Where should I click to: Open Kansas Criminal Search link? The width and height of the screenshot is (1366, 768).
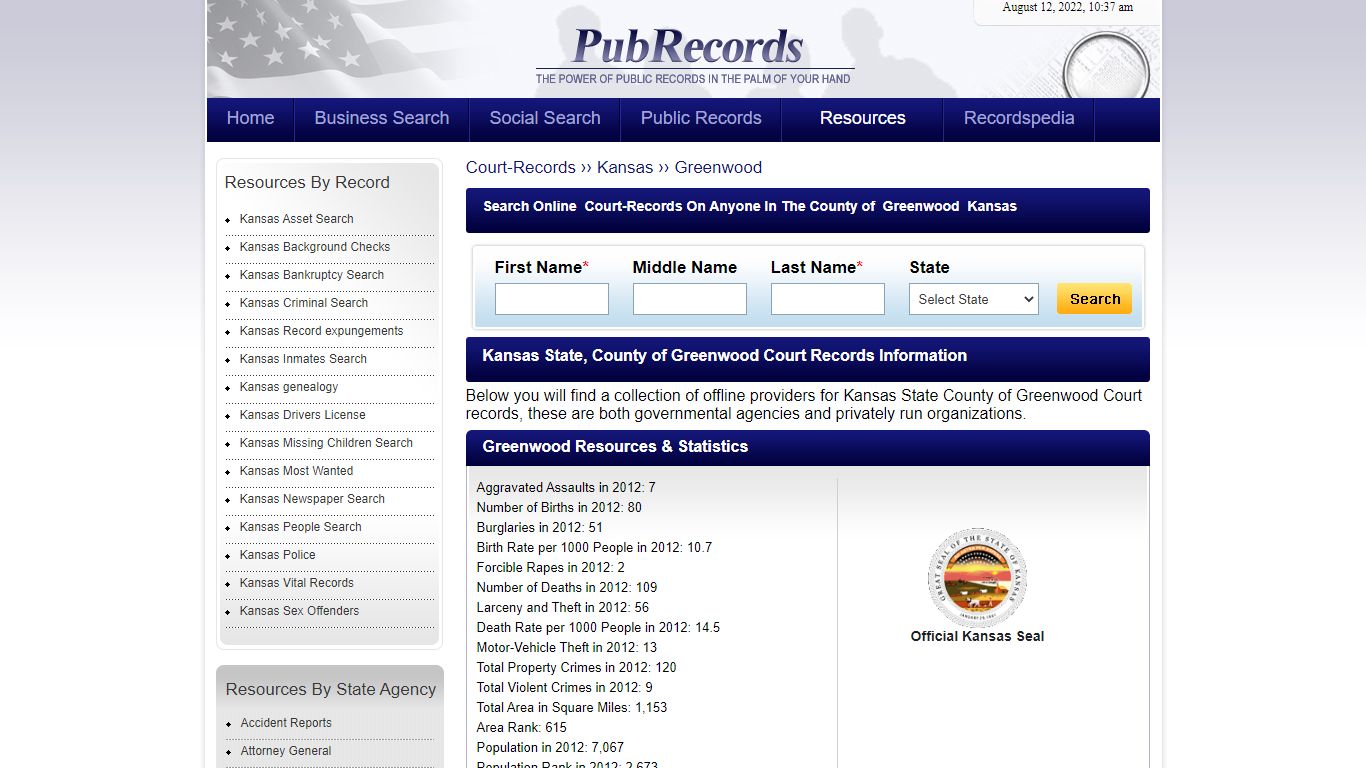[304, 303]
